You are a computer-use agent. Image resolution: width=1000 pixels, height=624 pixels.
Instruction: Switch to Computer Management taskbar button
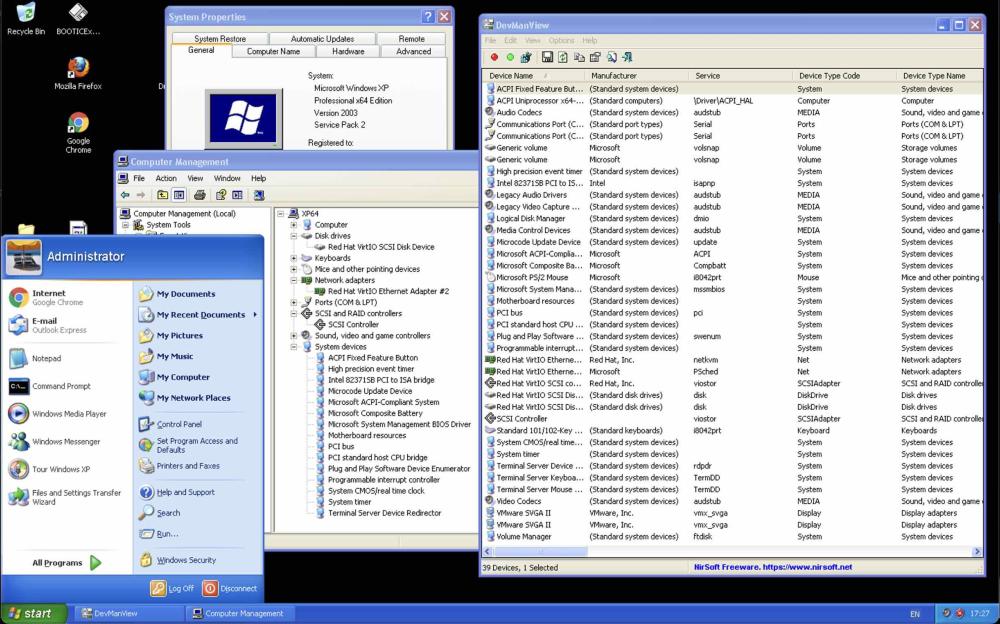pyautogui.click(x=241, y=613)
